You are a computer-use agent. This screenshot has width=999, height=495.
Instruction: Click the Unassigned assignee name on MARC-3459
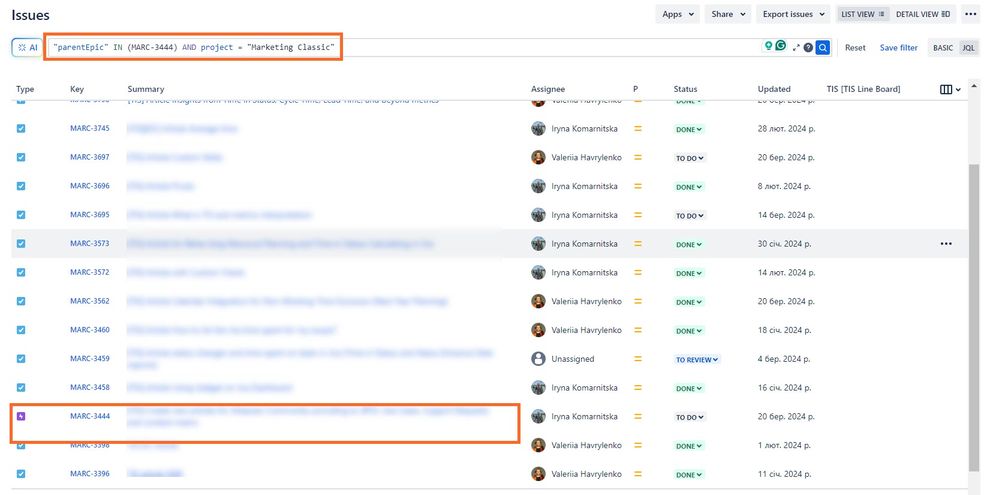[573, 359]
